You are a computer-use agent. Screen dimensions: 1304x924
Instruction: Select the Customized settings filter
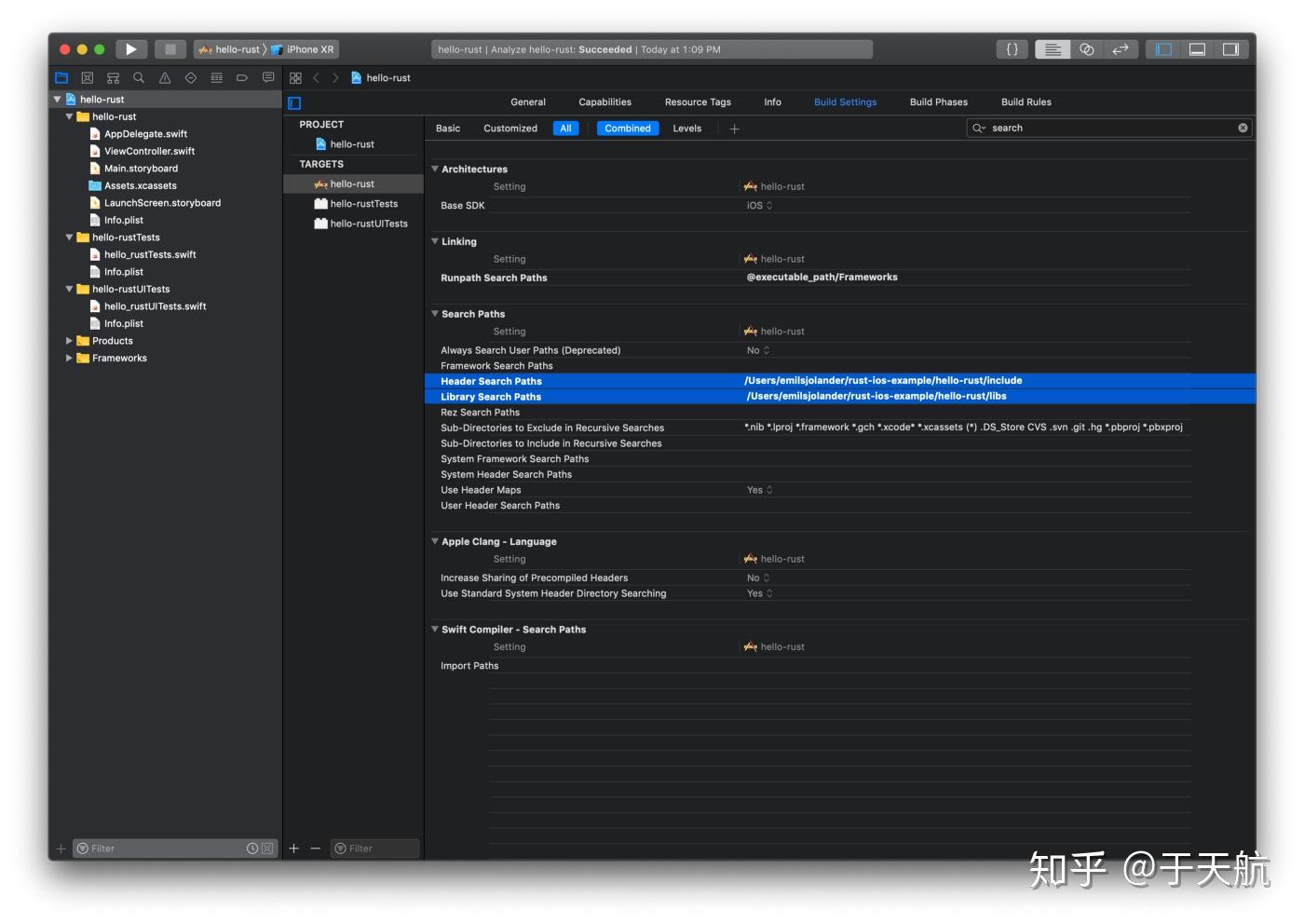point(509,128)
